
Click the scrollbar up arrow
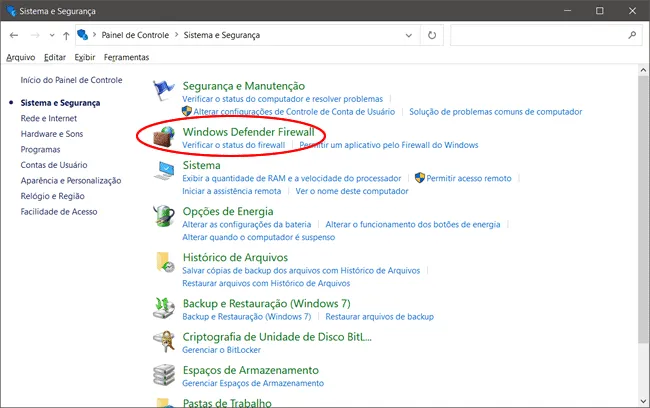(643, 70)
